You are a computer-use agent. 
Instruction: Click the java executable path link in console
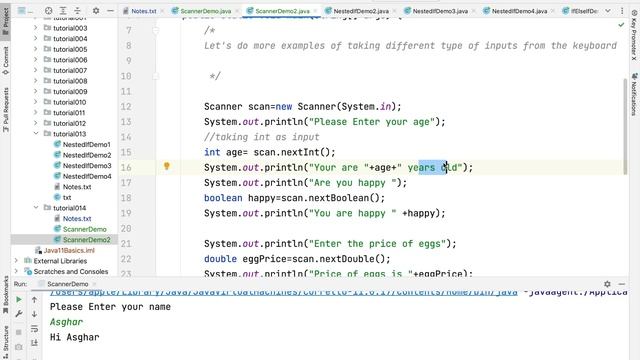tap(284, 292)
